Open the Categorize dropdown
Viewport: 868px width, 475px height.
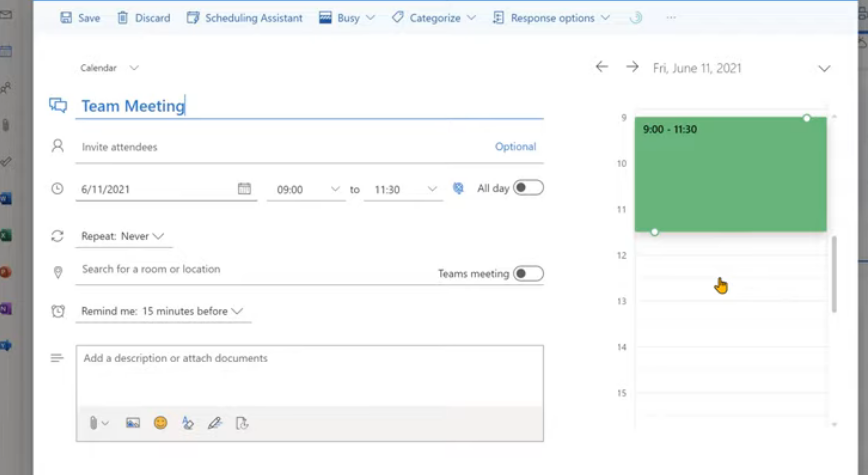click(x=434, y=18)
